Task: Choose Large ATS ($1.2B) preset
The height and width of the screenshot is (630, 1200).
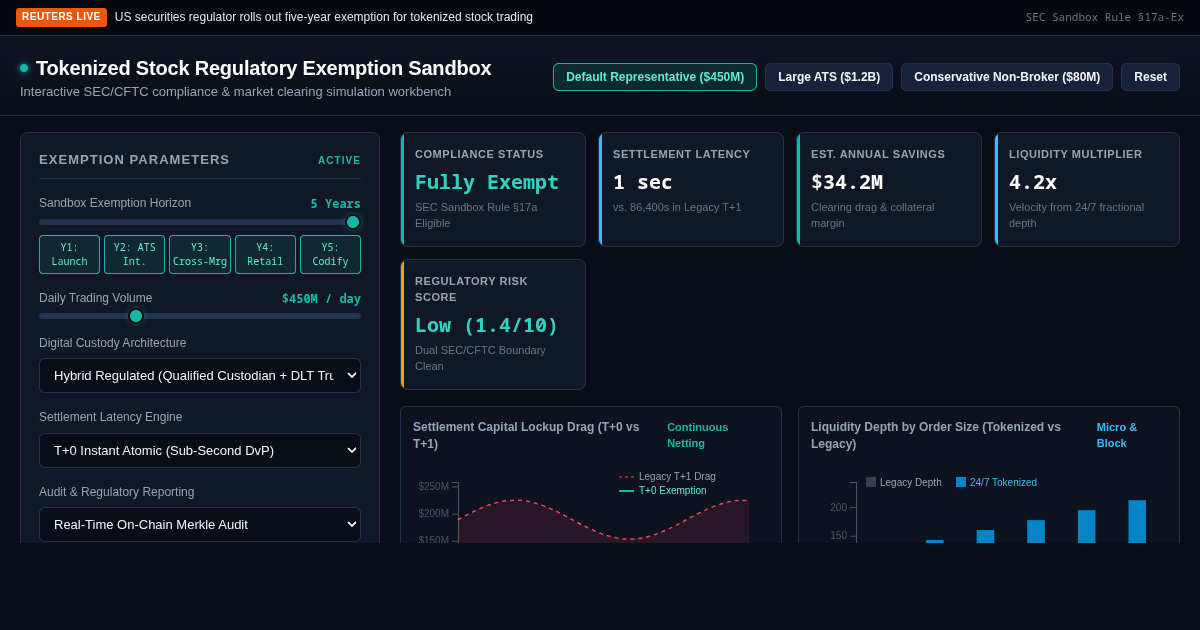Action: [829, 77]
